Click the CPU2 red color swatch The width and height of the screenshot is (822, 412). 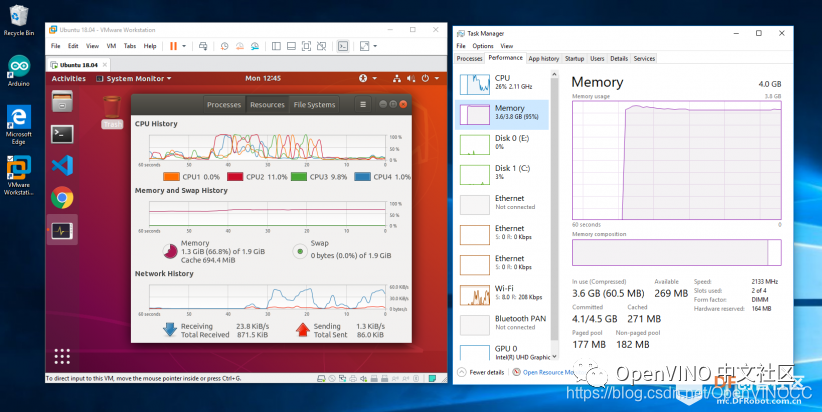pos(235,177)
